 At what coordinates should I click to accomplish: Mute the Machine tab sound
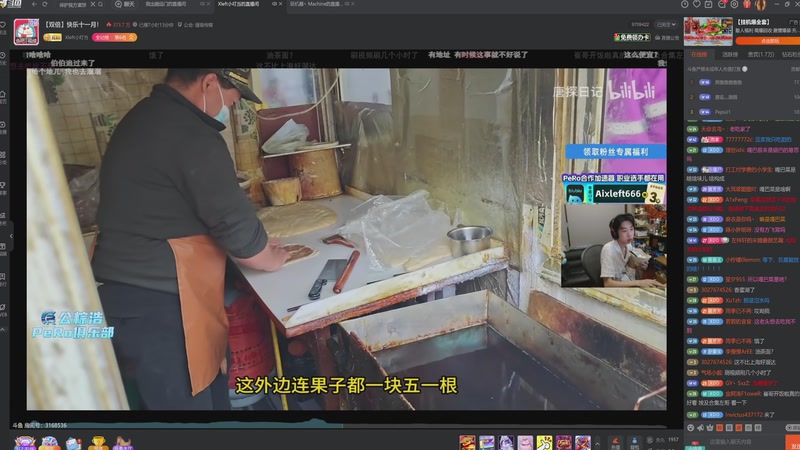click(x=346, y=4)
